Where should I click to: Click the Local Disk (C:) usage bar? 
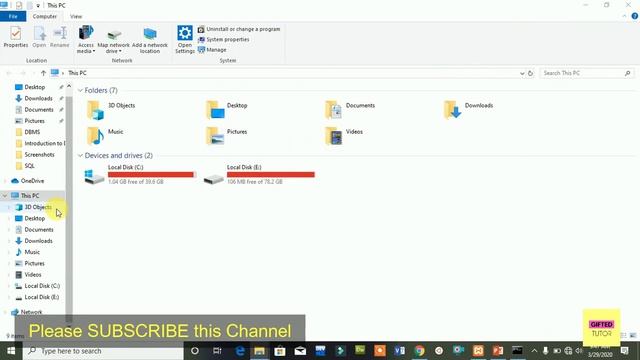pos(152,175)
